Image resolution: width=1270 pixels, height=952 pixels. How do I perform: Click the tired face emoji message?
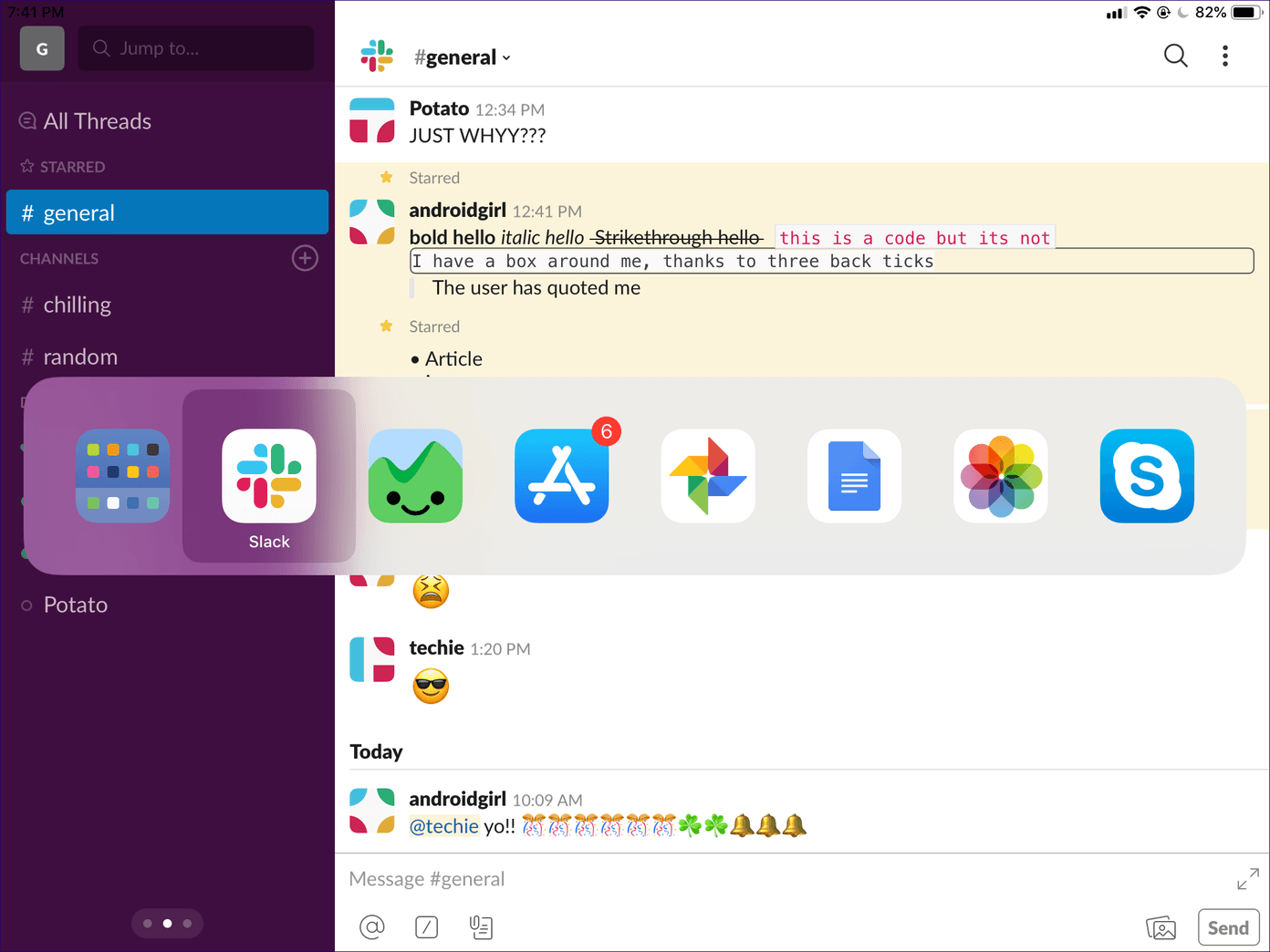(431, 591)
